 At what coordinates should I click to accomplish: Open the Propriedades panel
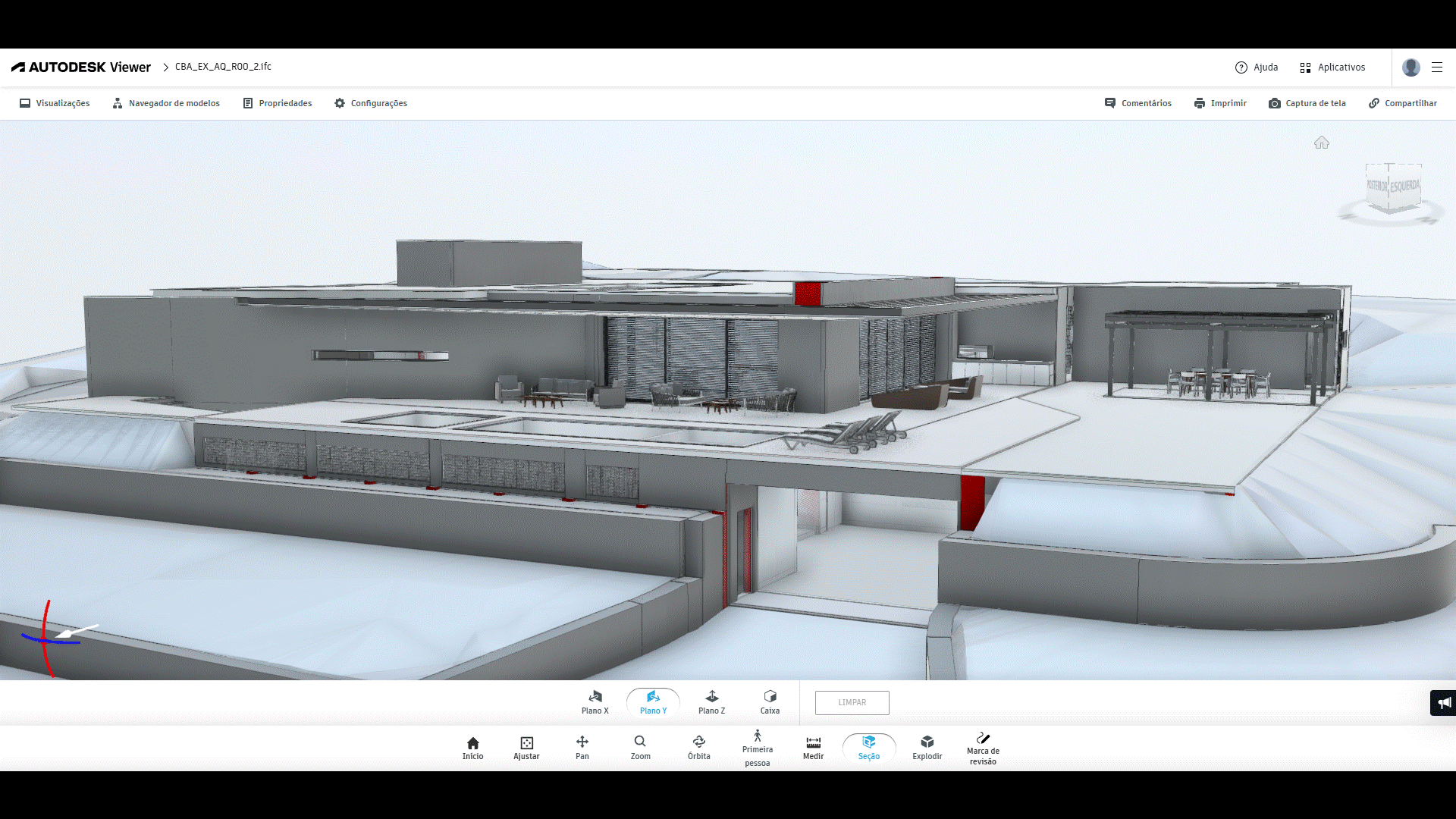pos(278,103)
